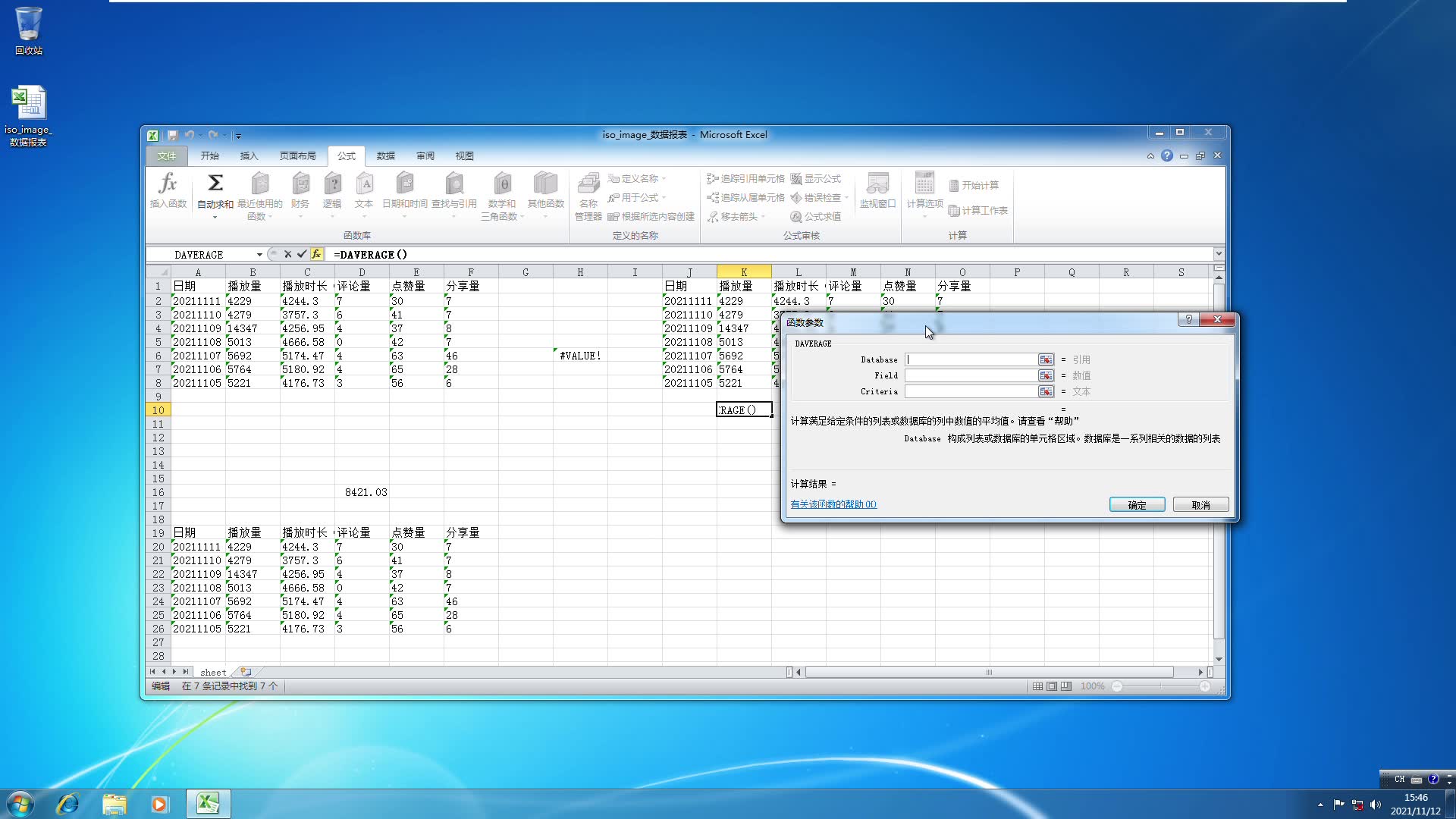Click the OK (确定) button in dialog
Image resolution: width=1456 pixels, height=819 pixels.
pos(1137,505)
